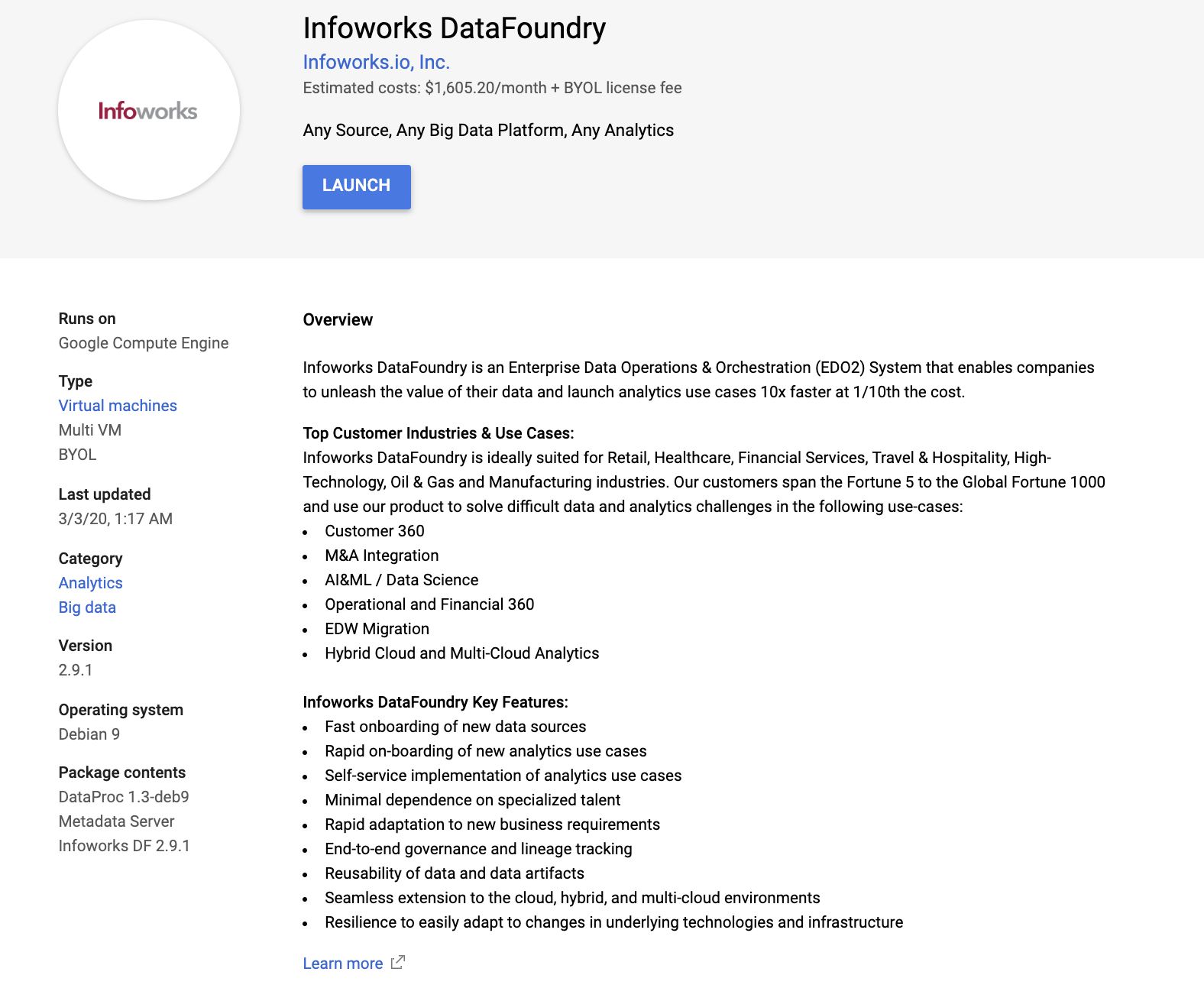
Task: Click Hybrid Cloud and Multi-Cloud Analytics bullet
Action: coord(461,653)
